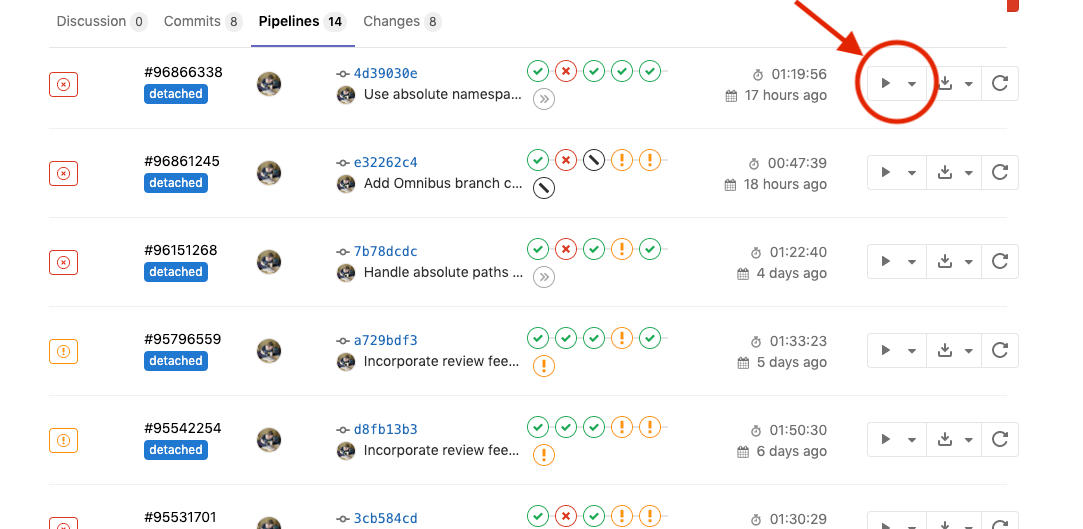Click the skipped stage icon in pipeline #96861245

coord(594,160)
